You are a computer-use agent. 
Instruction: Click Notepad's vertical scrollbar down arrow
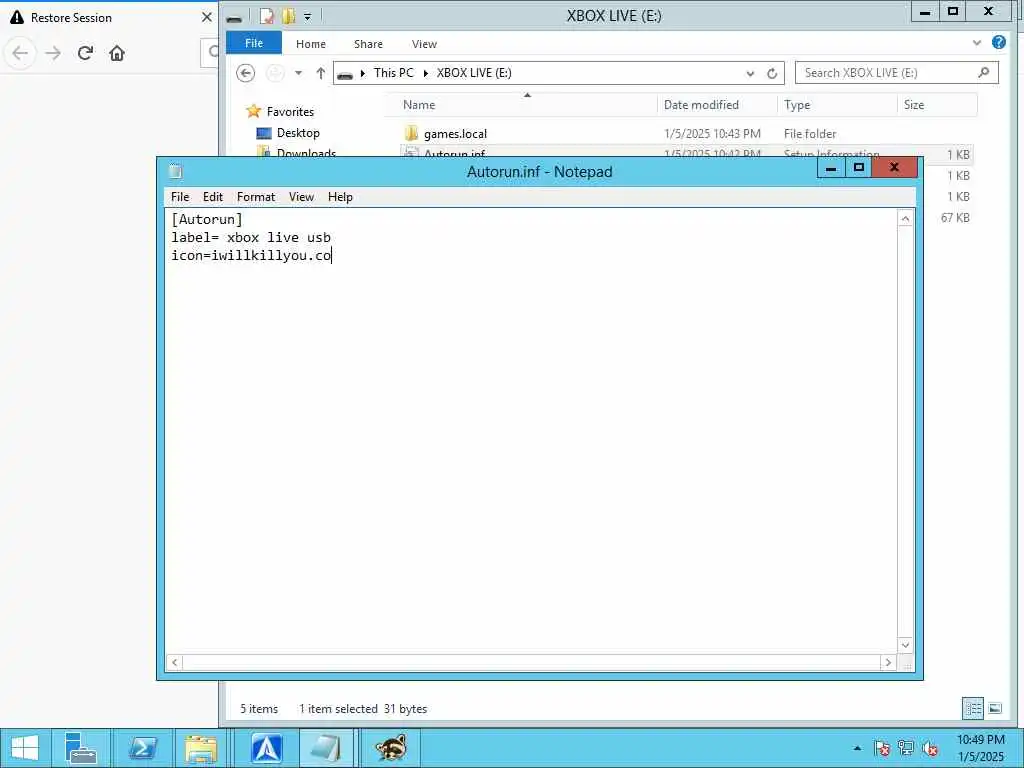tap(905, 645)
